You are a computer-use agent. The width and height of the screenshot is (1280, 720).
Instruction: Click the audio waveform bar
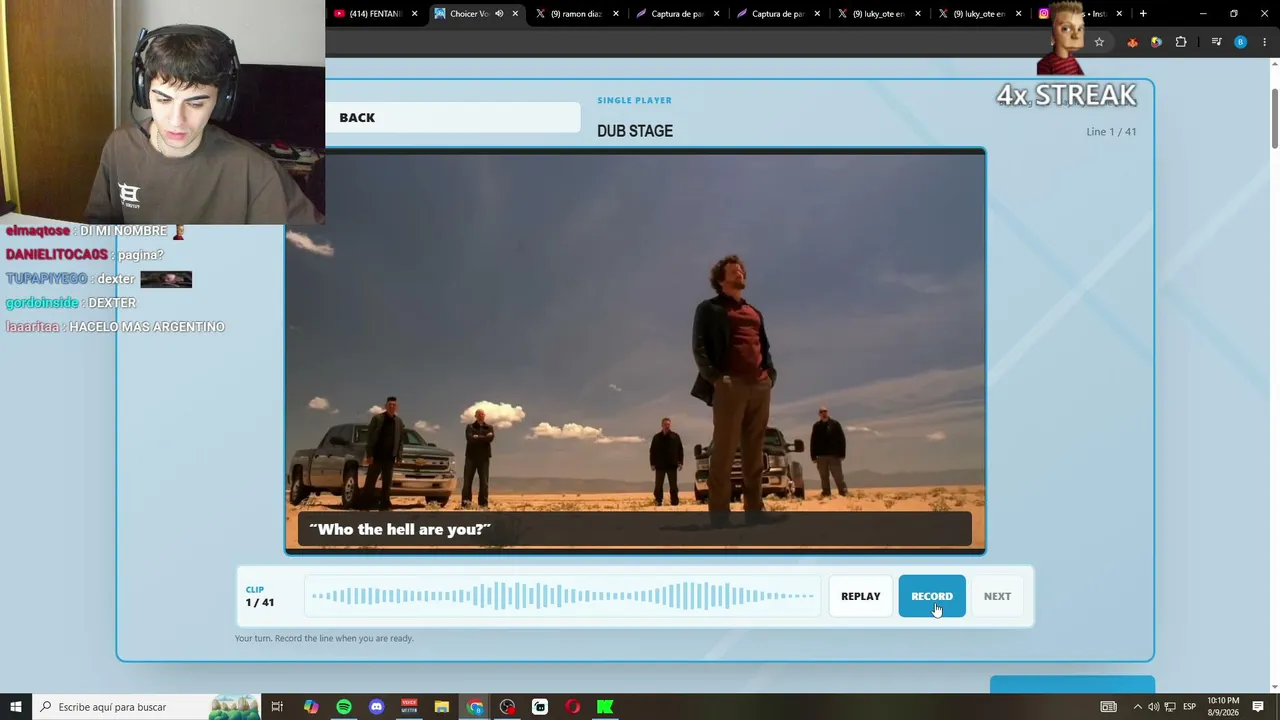pyautogui.click(x=563, y=596)
